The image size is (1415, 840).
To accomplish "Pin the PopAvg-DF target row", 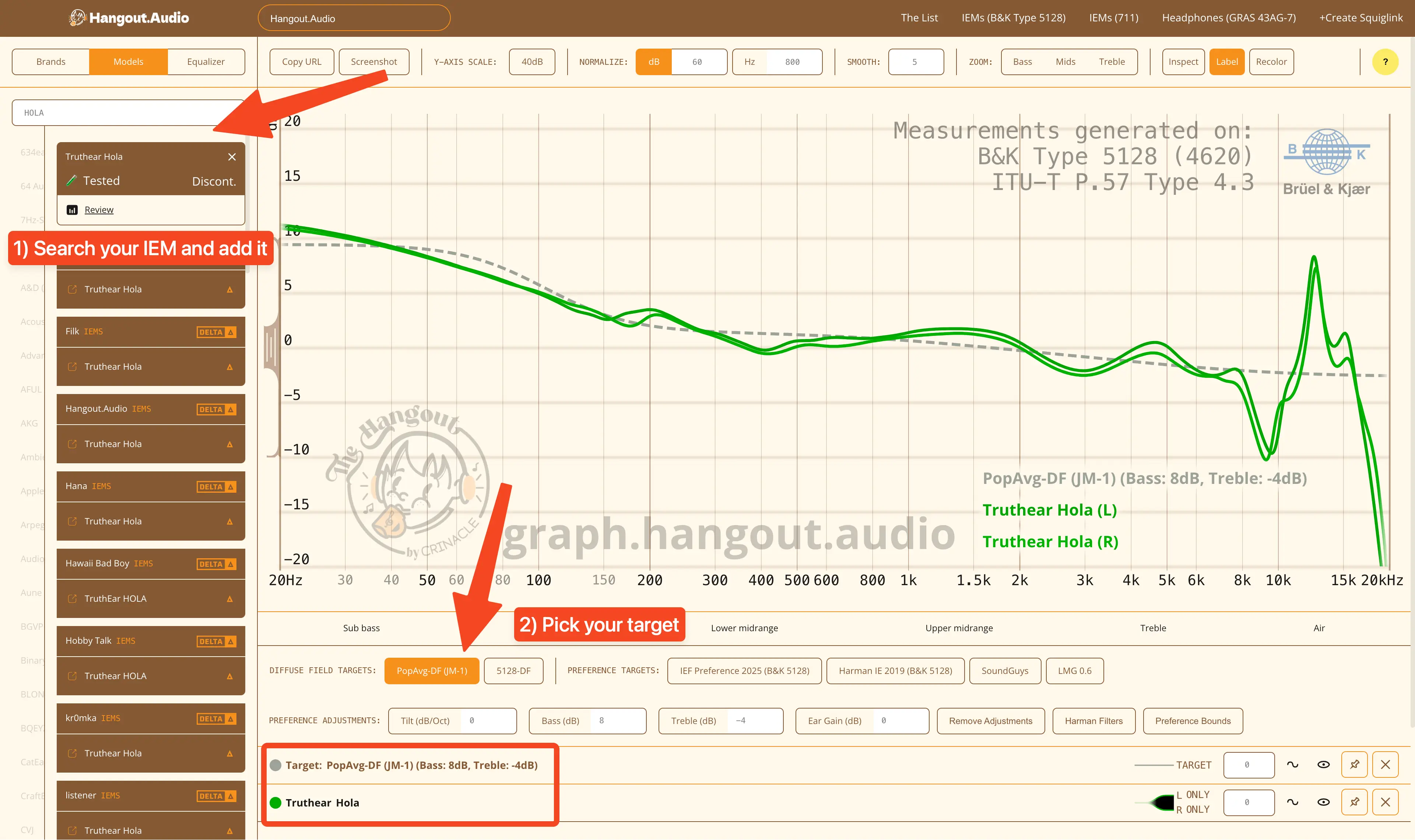I will coord(1354,765).
